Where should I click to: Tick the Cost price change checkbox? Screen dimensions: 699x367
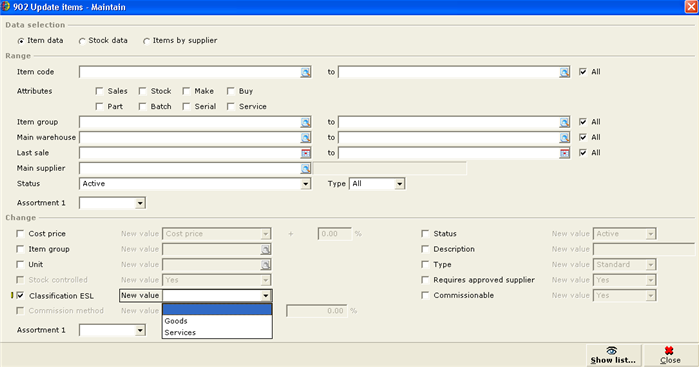pos(20,234)
